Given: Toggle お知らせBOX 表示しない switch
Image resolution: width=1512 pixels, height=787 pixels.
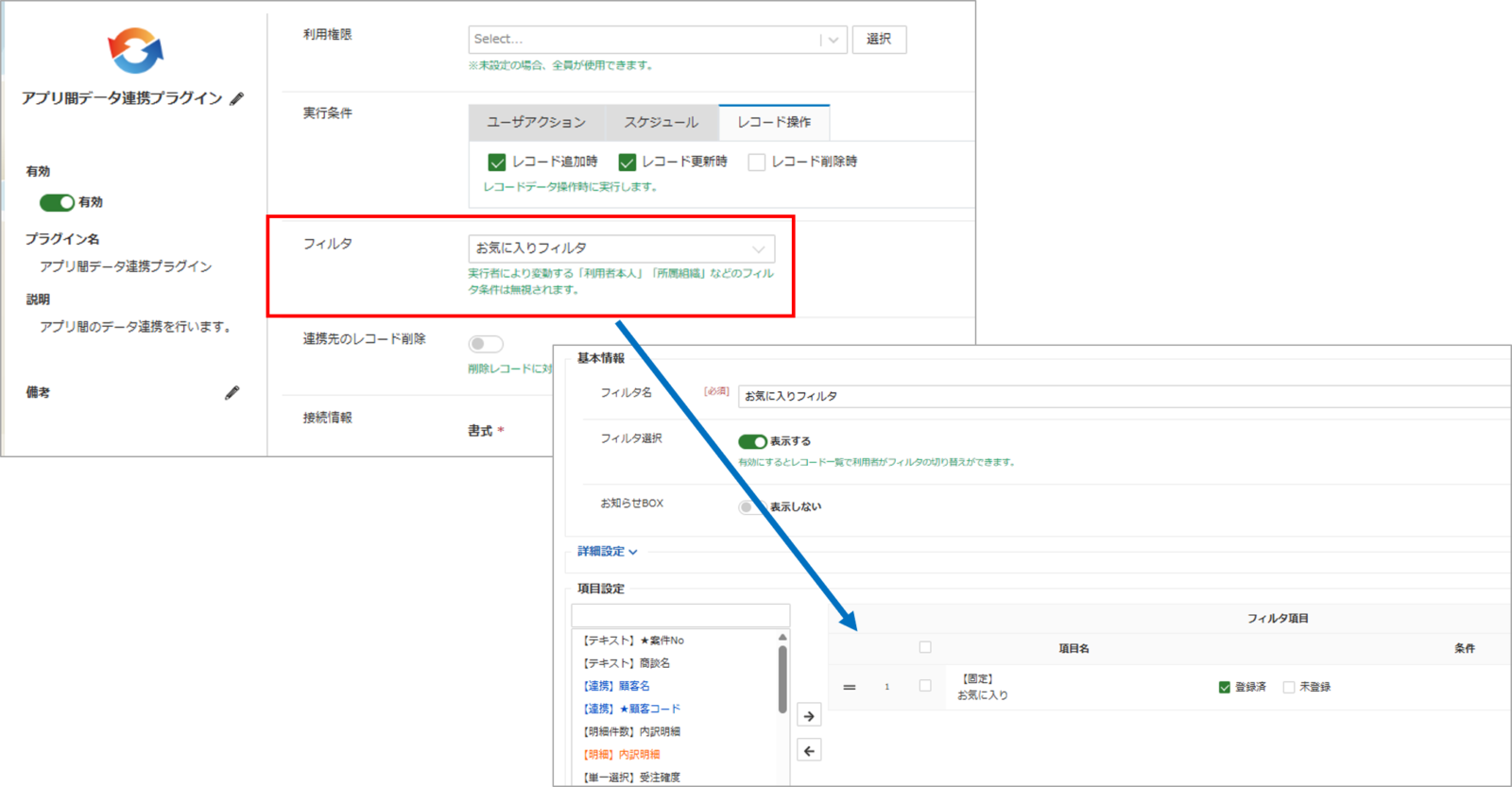Looking at the screenshot, I should coord(752,506).
